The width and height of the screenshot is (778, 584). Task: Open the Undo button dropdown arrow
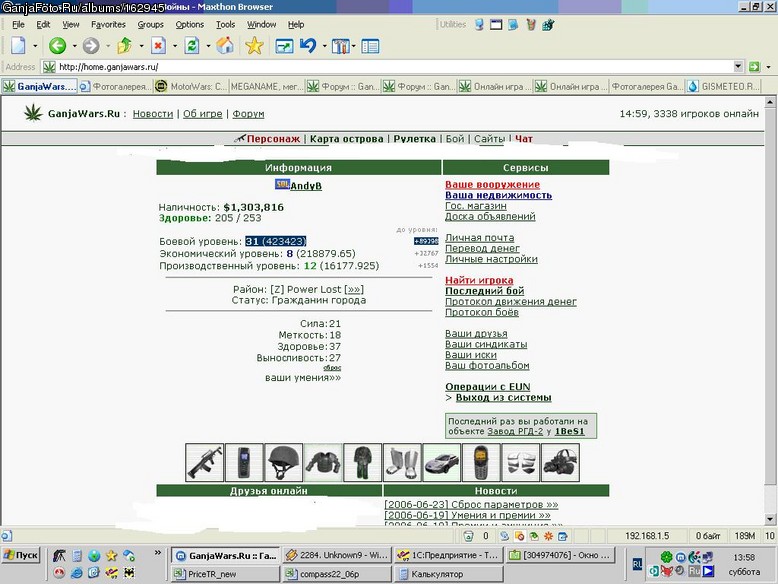[x=324, y=46]
